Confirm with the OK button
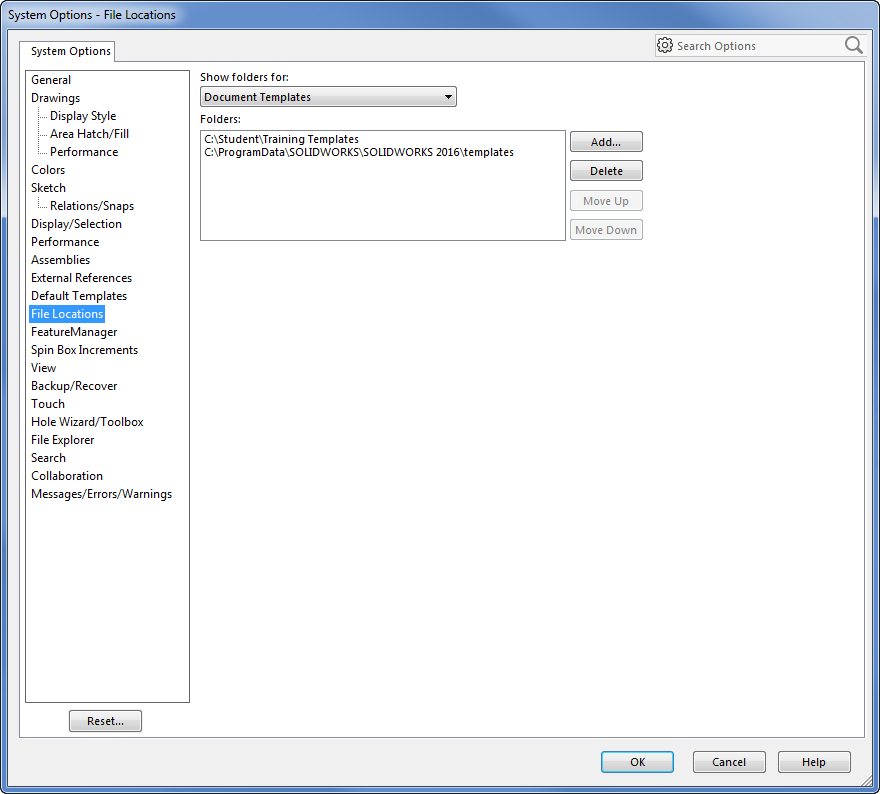 pyautogui.click(x=638, y=762)
